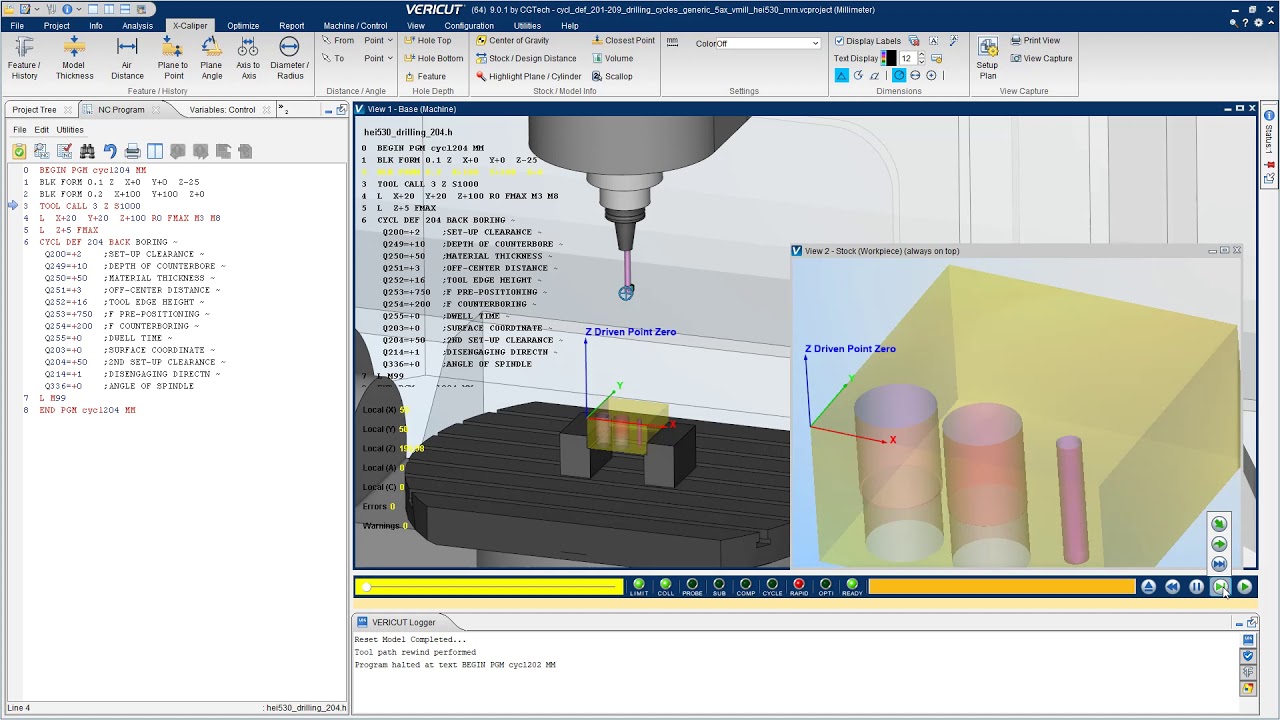Click Center of Gravity
Screen dimensions: 1280x720
512,41
